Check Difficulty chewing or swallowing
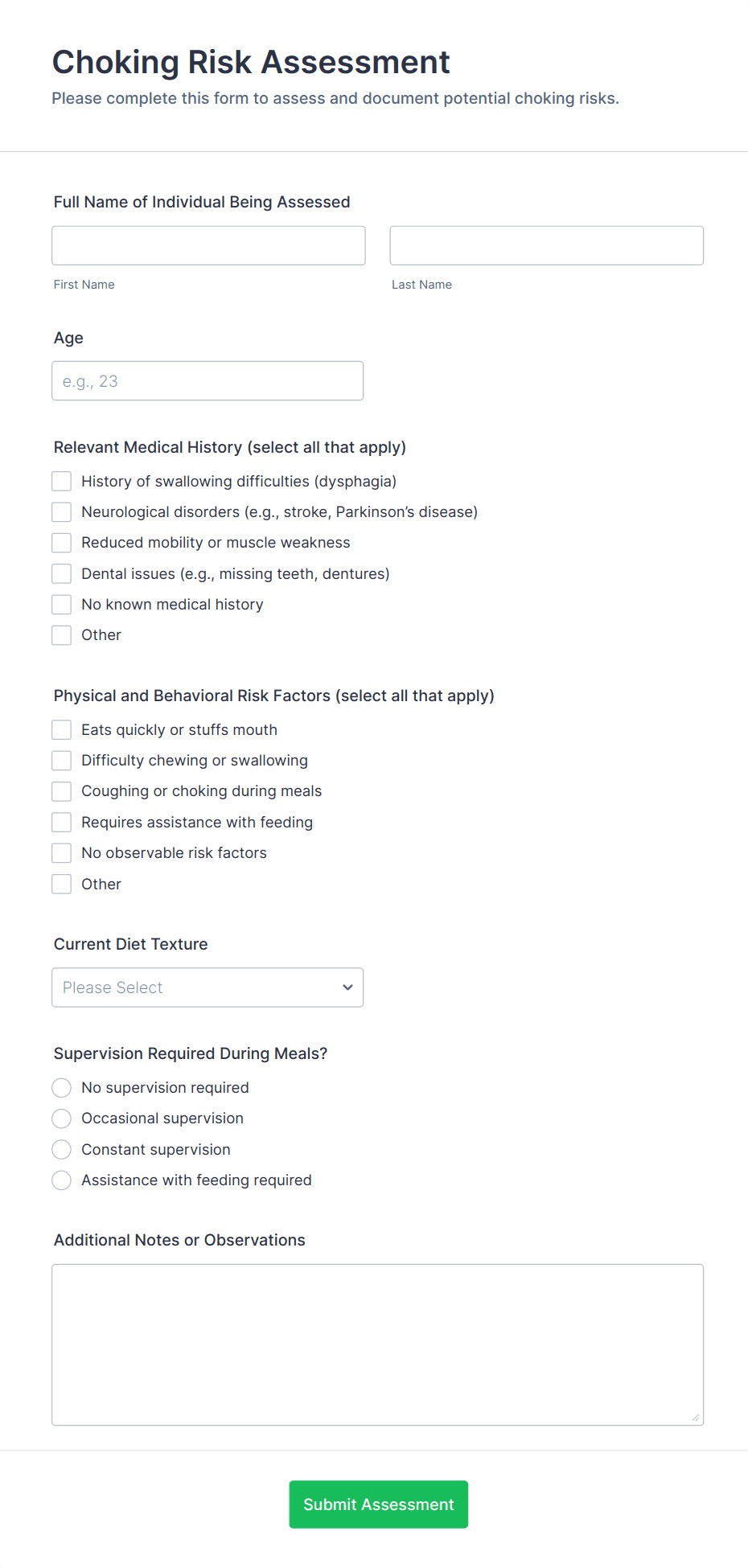 [x=62, y=761]
